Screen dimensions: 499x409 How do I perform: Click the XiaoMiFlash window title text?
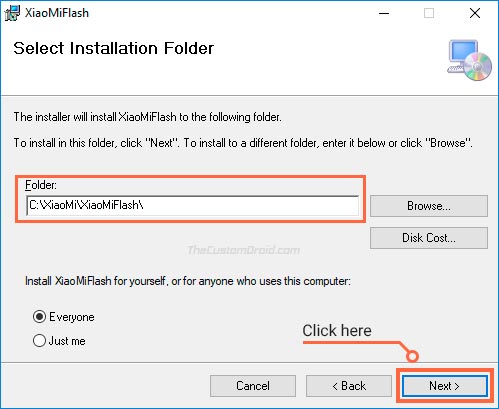[57, 13]
